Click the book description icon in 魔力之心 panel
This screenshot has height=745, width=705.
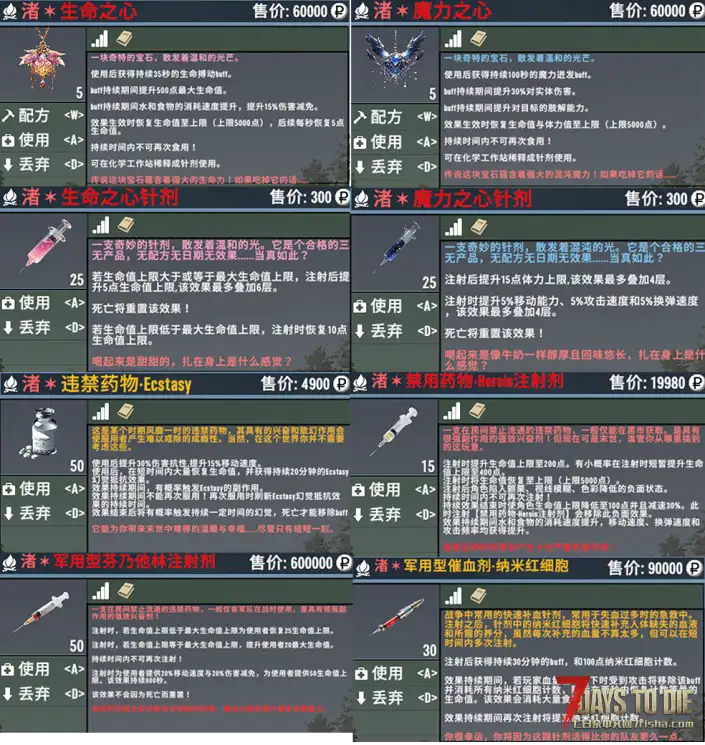[x=478, y=39]
